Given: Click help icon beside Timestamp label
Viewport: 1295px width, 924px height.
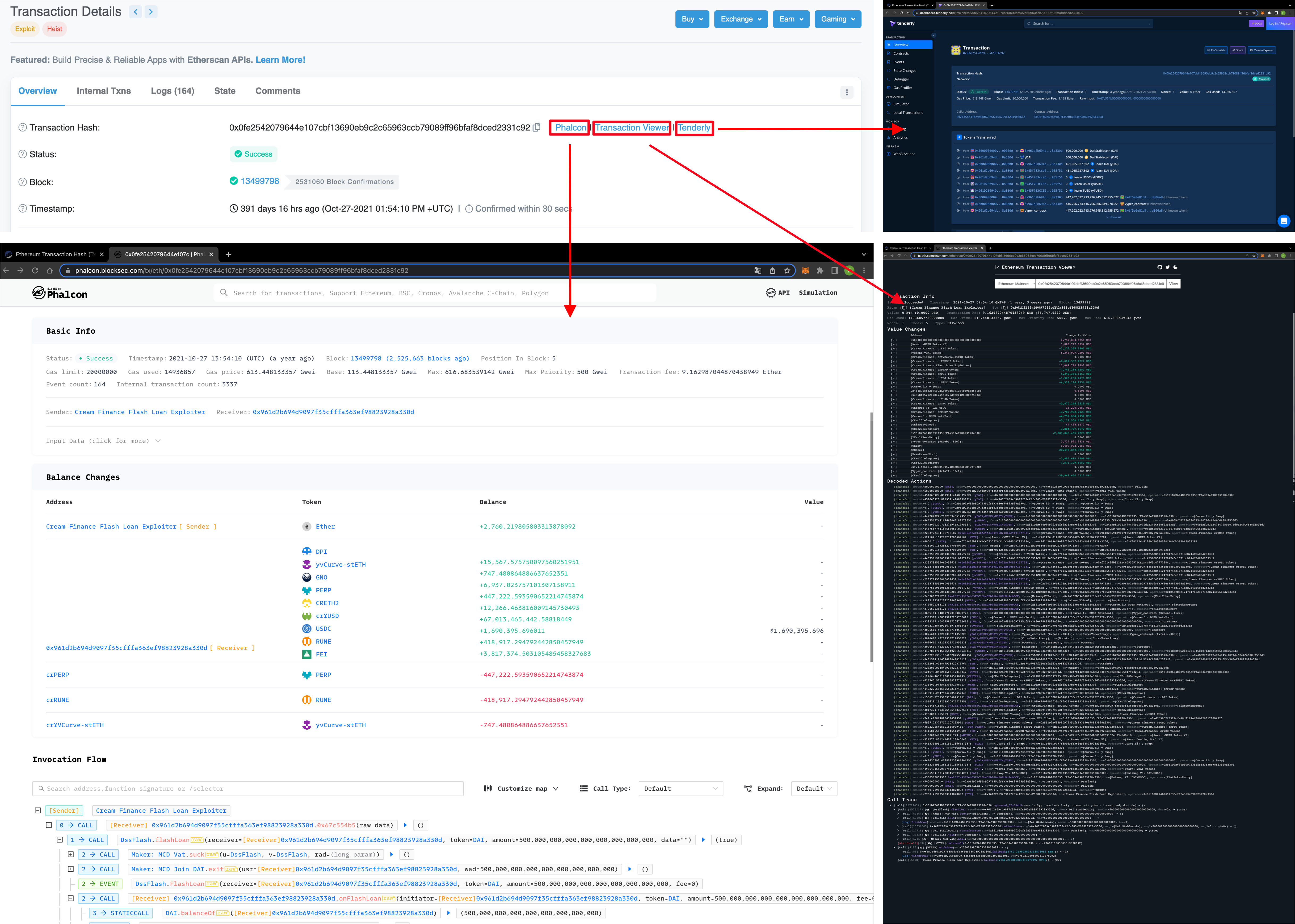Looking at the screenshot, I should (23, 208).
